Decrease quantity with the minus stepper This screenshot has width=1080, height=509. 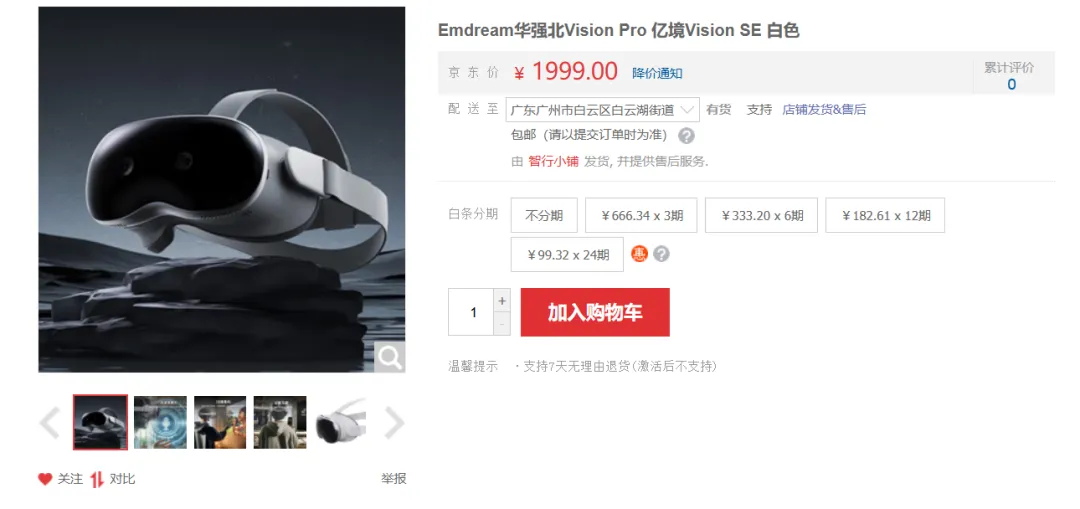(502, 324)
